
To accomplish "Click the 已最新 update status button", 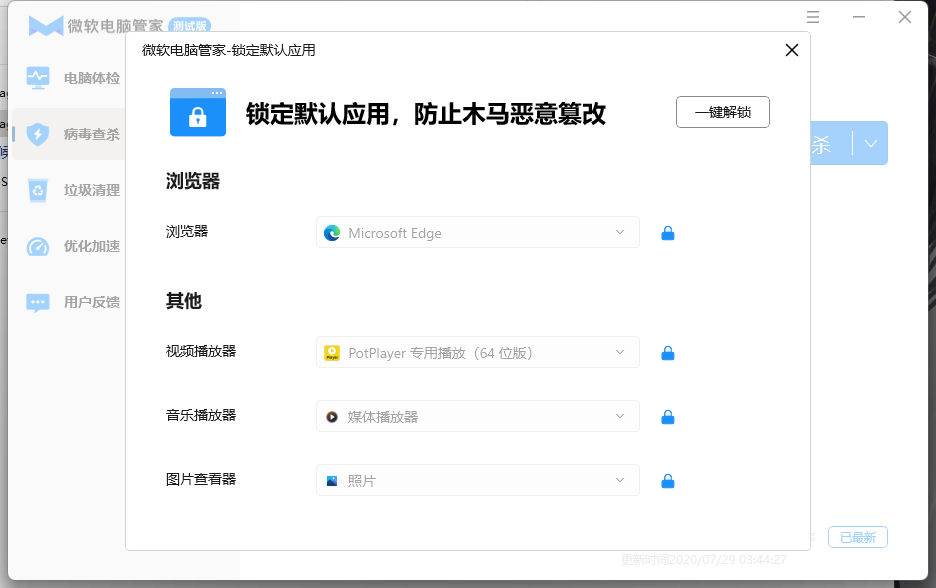I will point(857,537).
